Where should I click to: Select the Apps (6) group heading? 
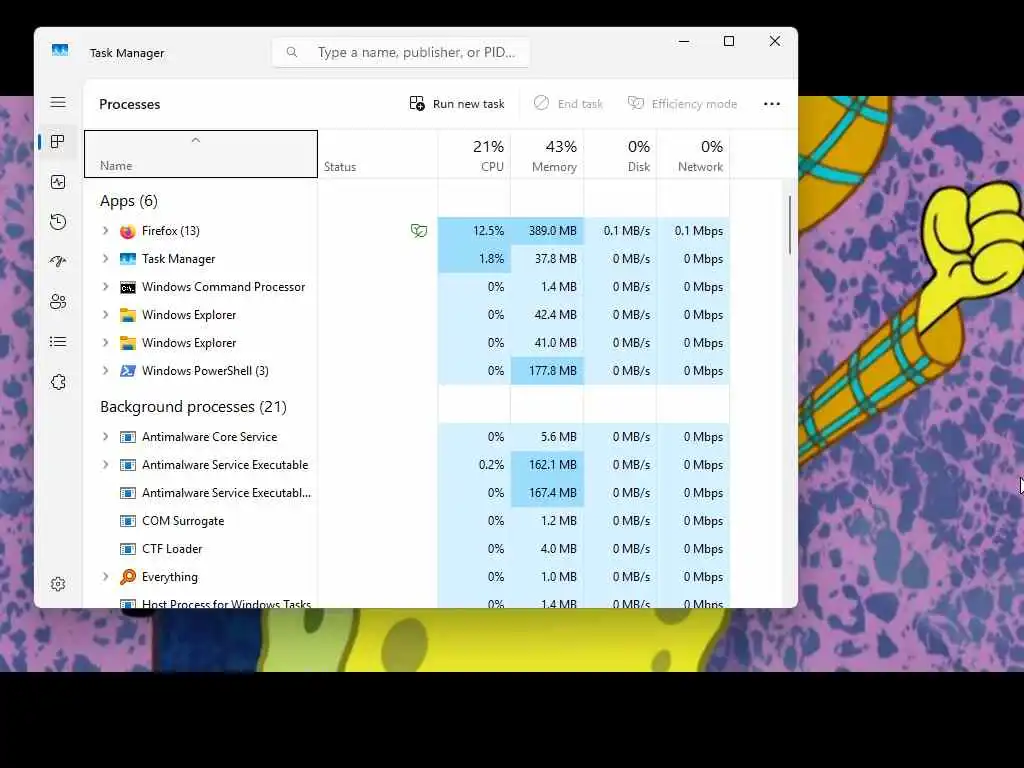coord(129,201)
